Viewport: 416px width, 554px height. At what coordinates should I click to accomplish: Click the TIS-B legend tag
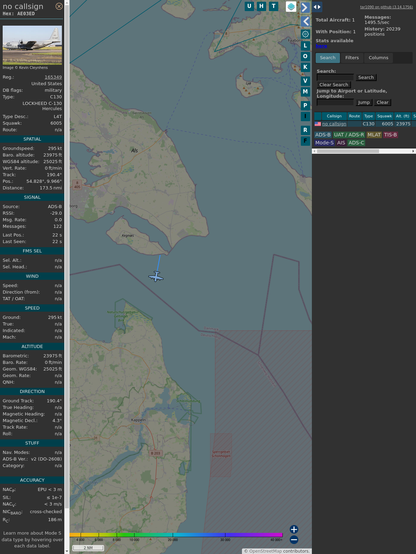(x=391, y=135)
